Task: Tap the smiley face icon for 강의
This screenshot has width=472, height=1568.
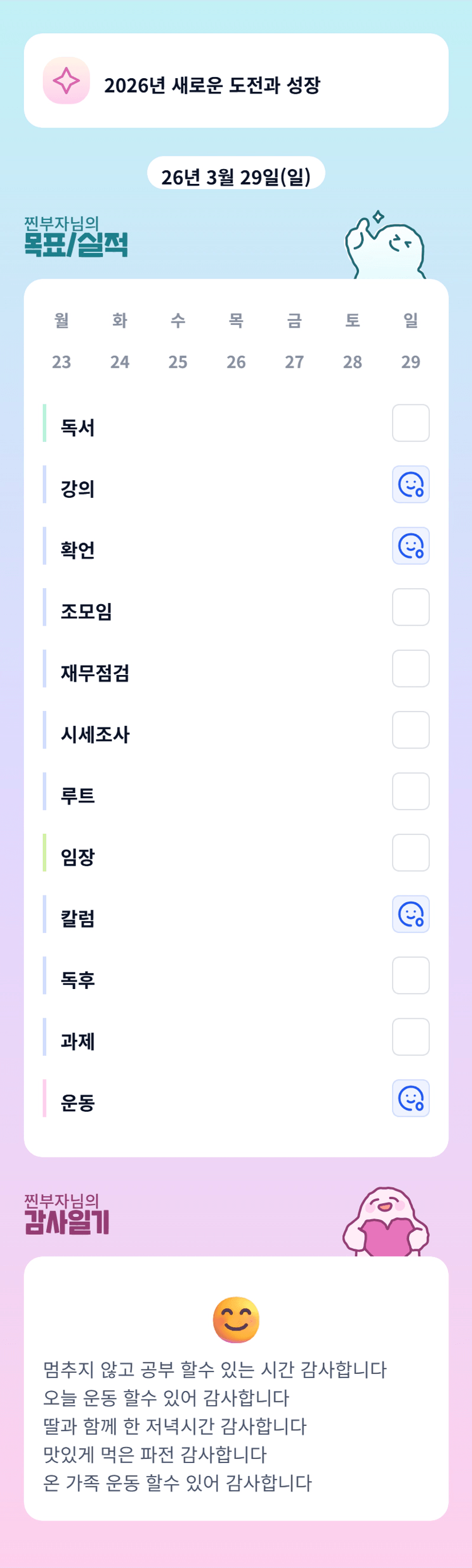Action: pos(410,485)
